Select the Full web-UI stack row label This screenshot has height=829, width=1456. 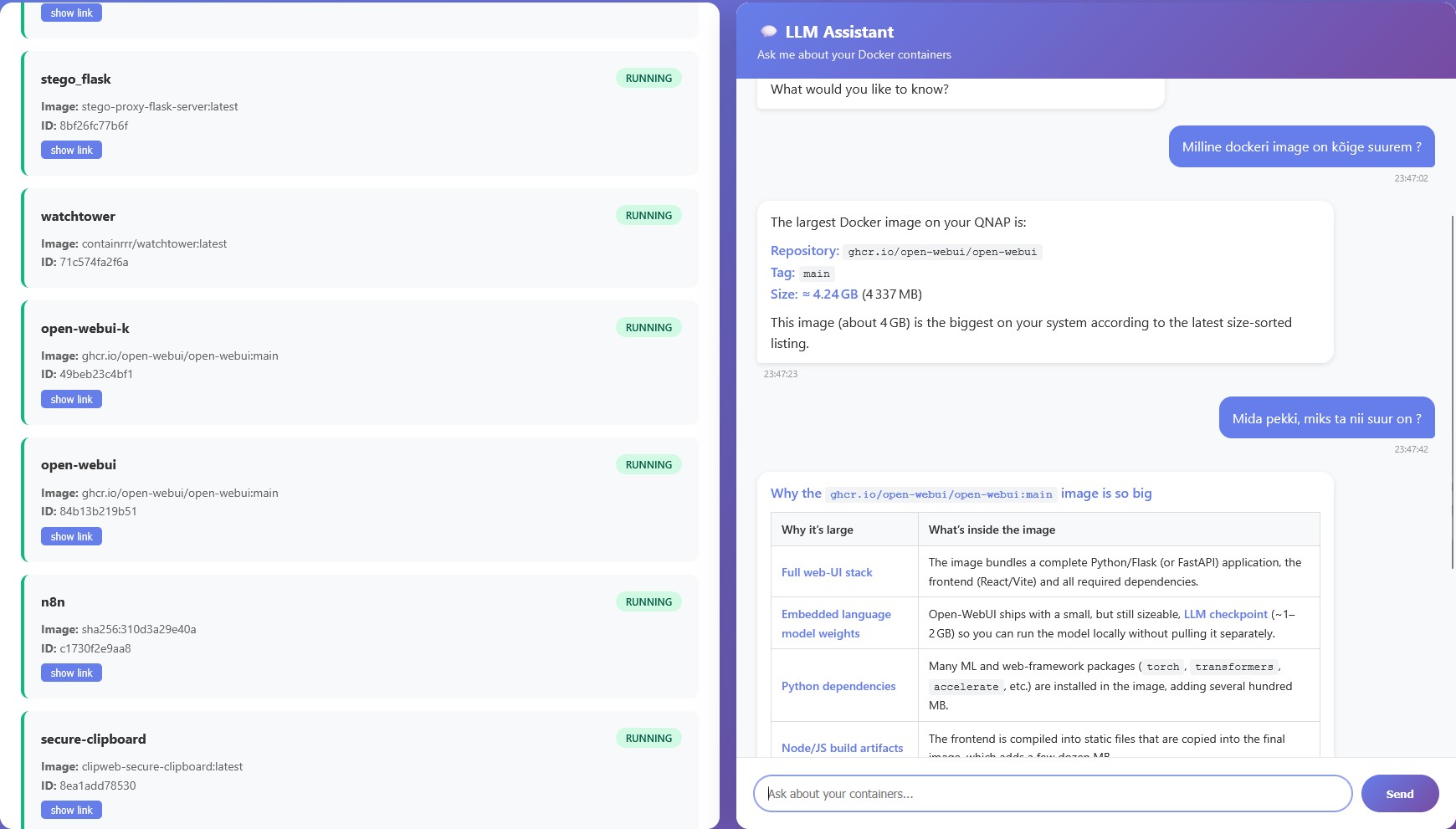[x=827, y=573]
